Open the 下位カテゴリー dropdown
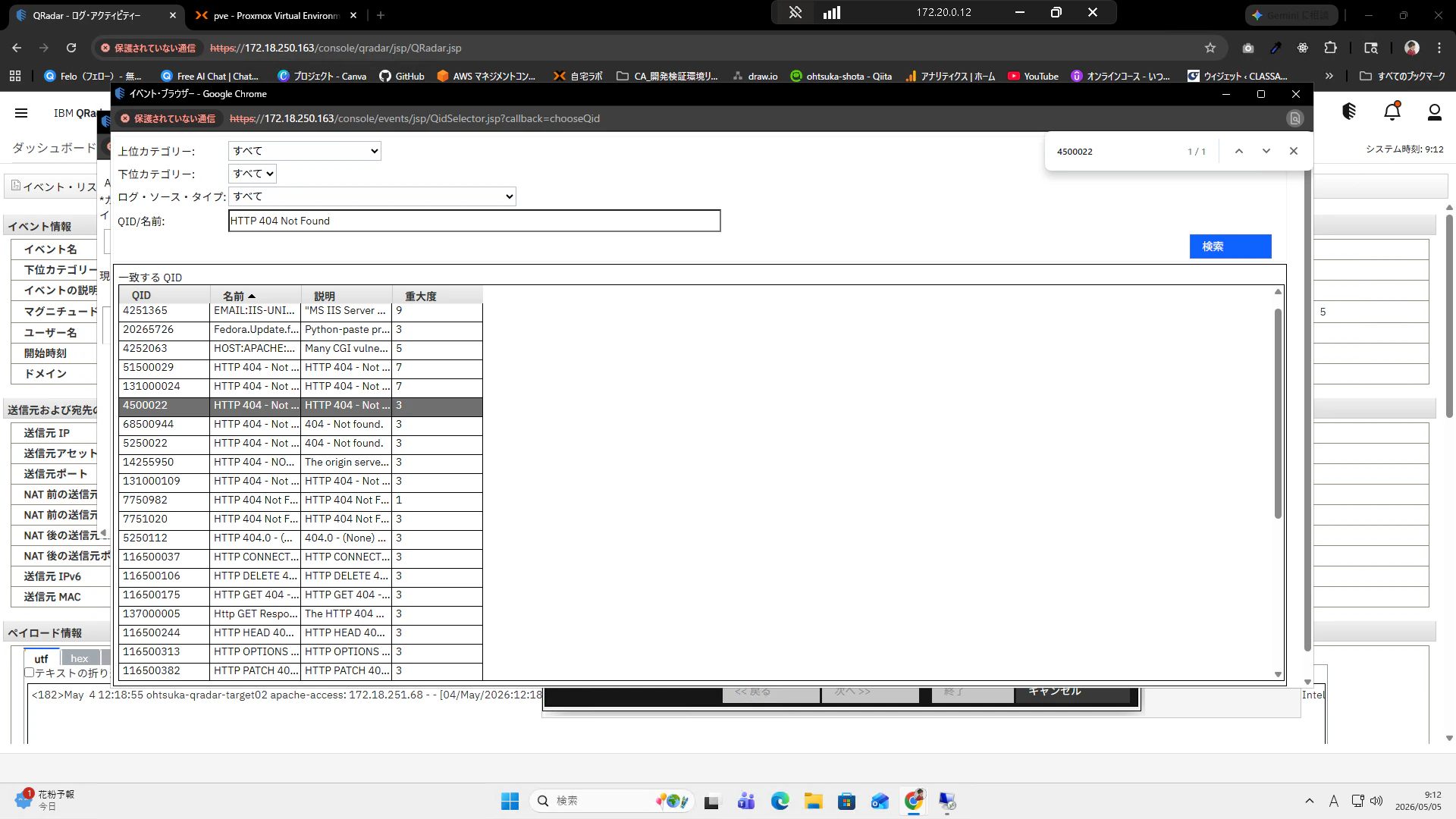This screenshot has width=1456, height=819. click(252, 174)
